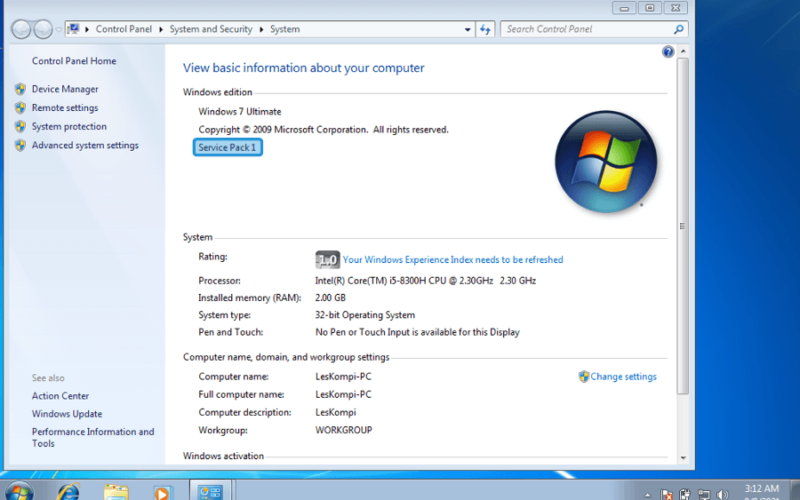Click the 1.0 rating badge icon
Screen dimensions: 800x500
[x=328, y=260]
